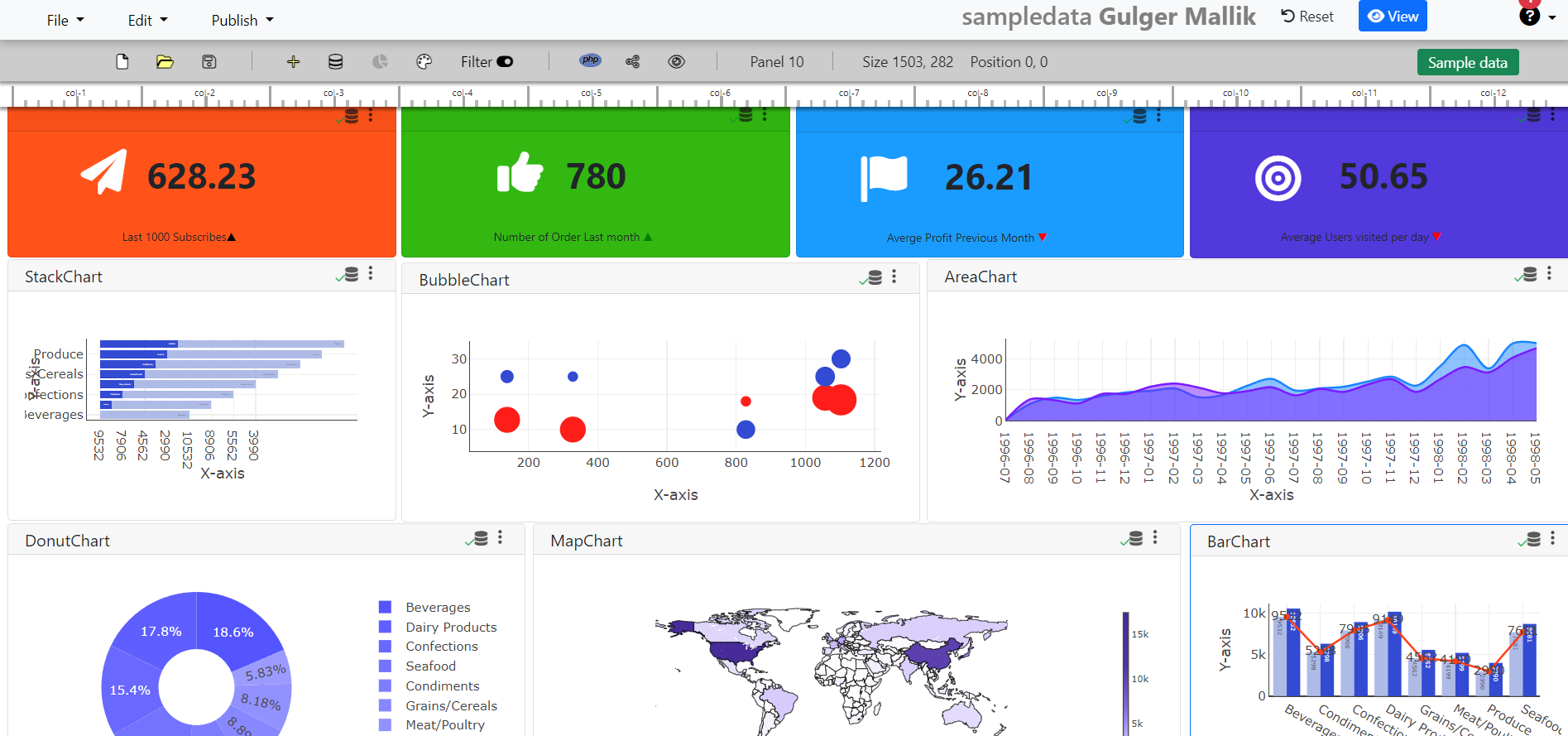Open the Edit menu
Image resolution: width=1568 pixels, height=736 pixels.
click(147, 21)
